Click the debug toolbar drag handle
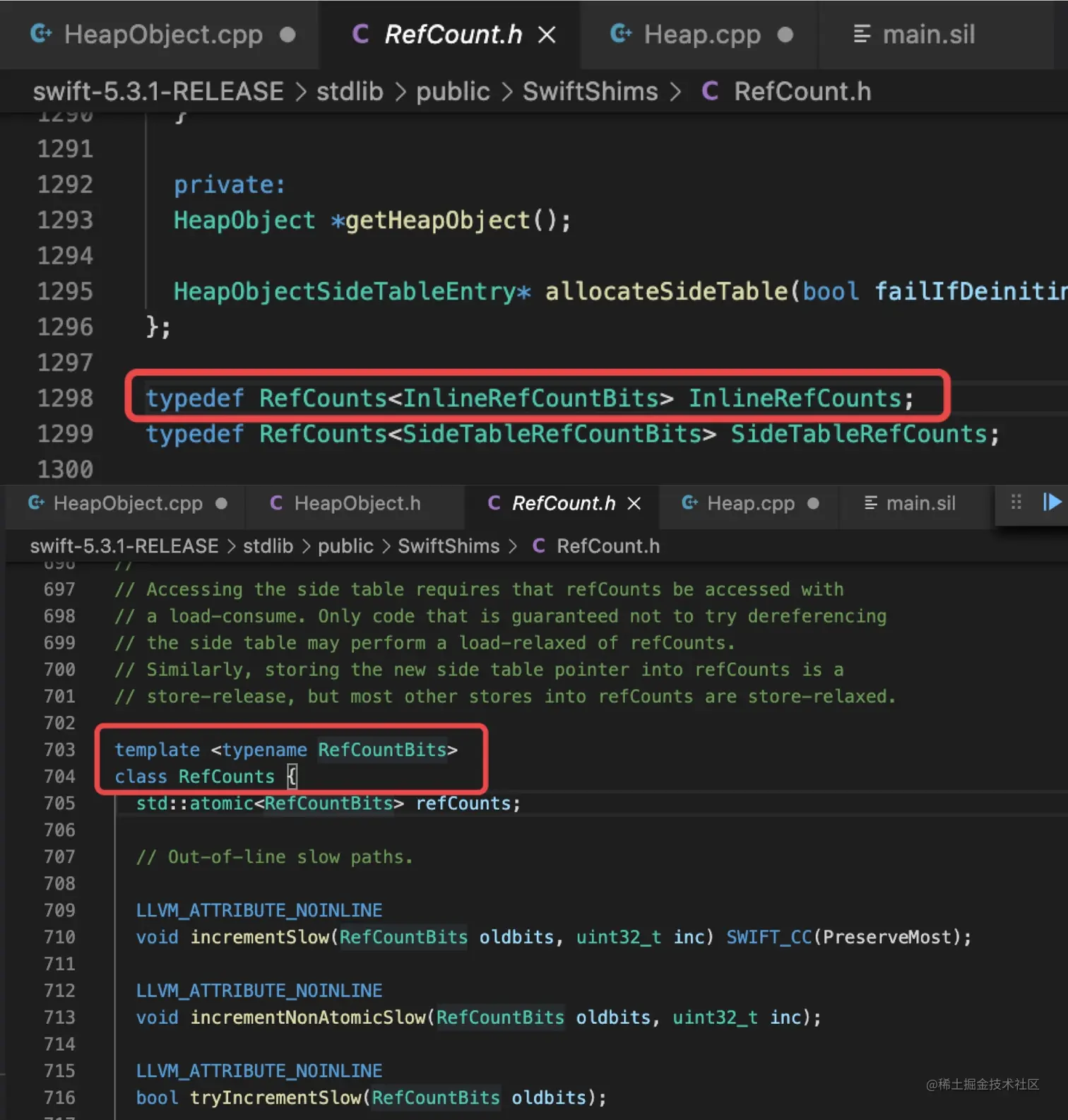 coord(1016,502)
